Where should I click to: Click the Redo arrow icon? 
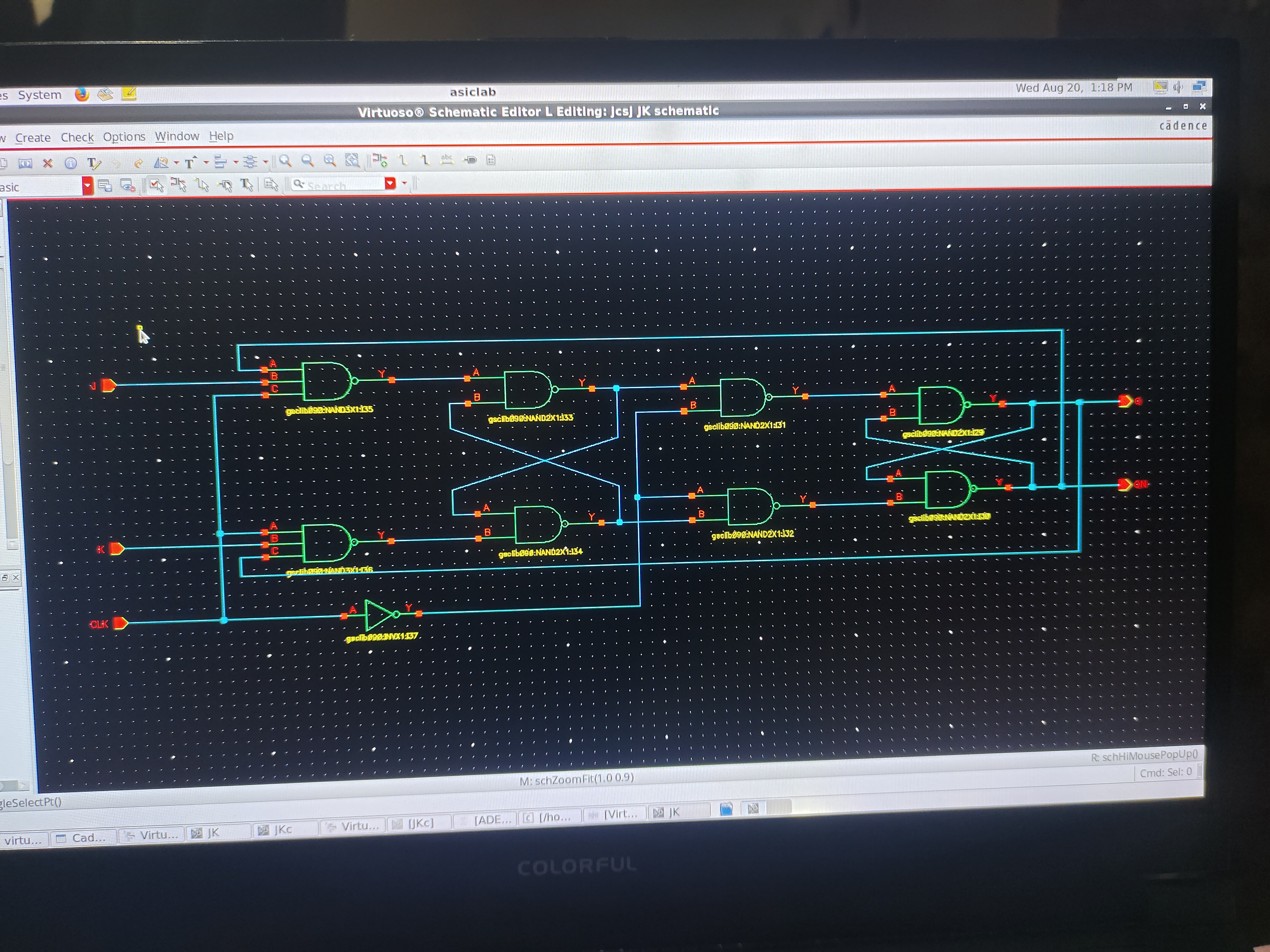138,164
